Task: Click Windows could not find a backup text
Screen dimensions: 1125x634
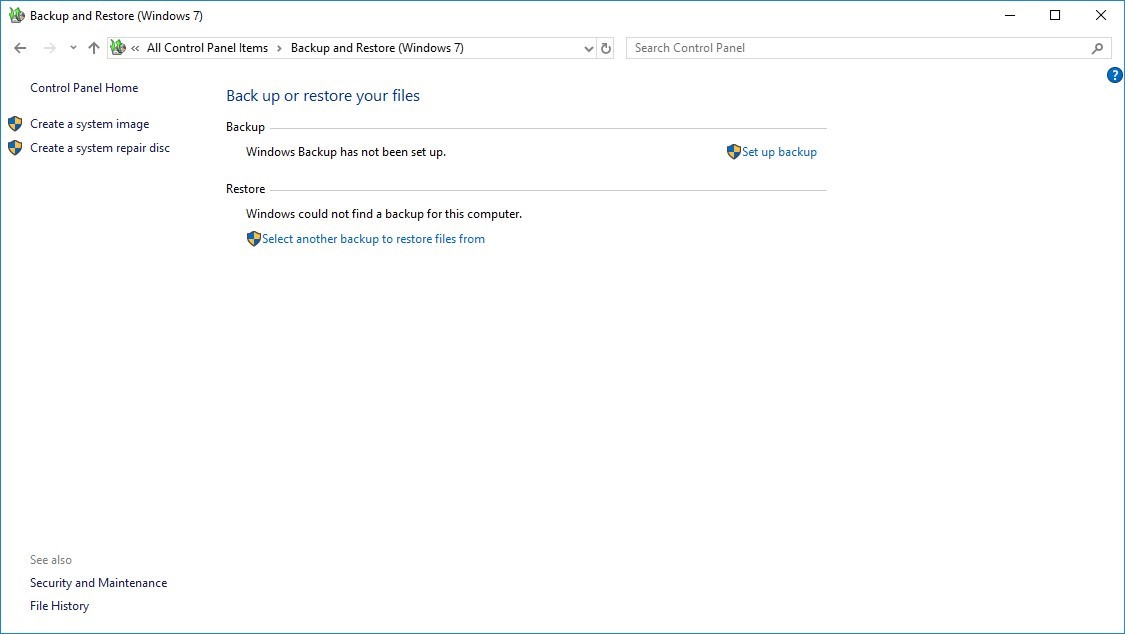Action: [384, 214]
